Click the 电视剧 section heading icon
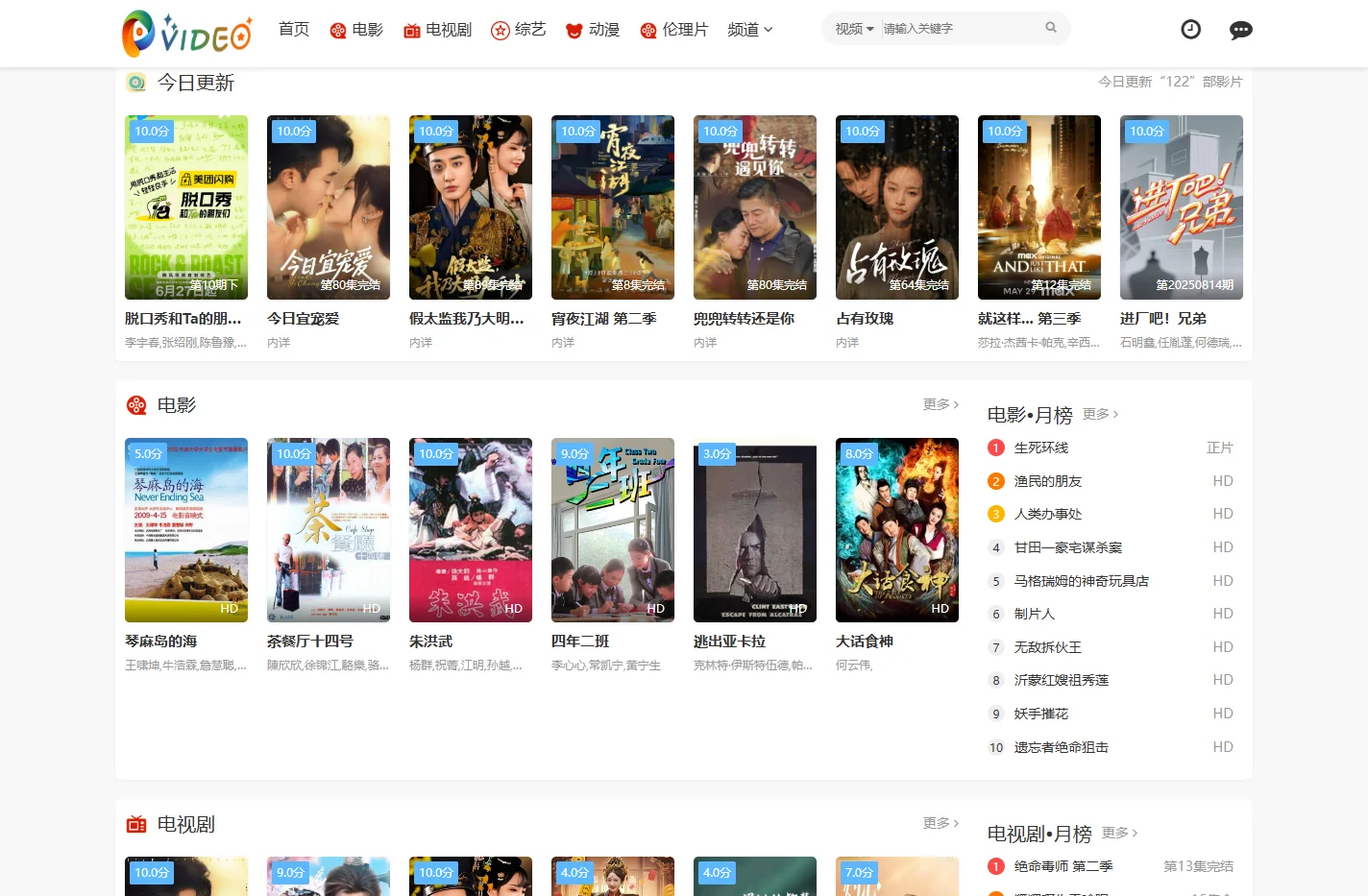This screenshot has height=896, width=1368. [x=136, y=824]
